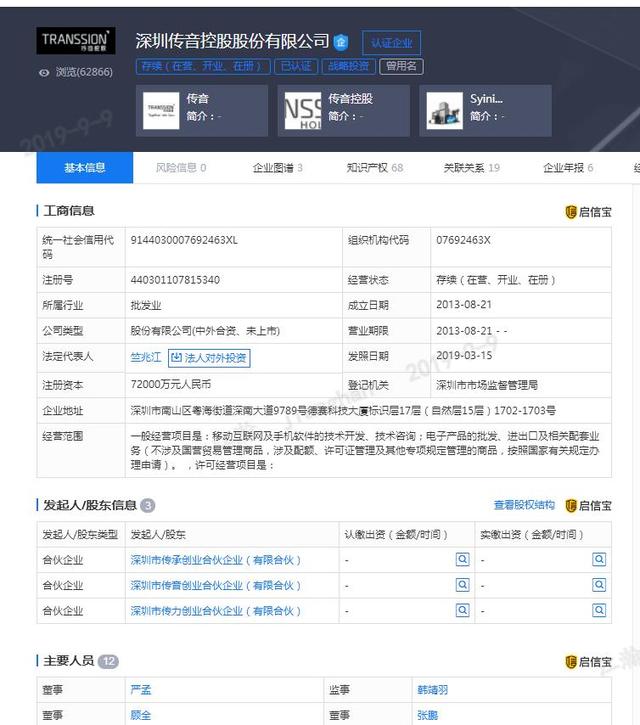This screenshot has height=725, width=640.
Task: Click the 主要人员 count badge 12
Action: (x=109, y=661)
